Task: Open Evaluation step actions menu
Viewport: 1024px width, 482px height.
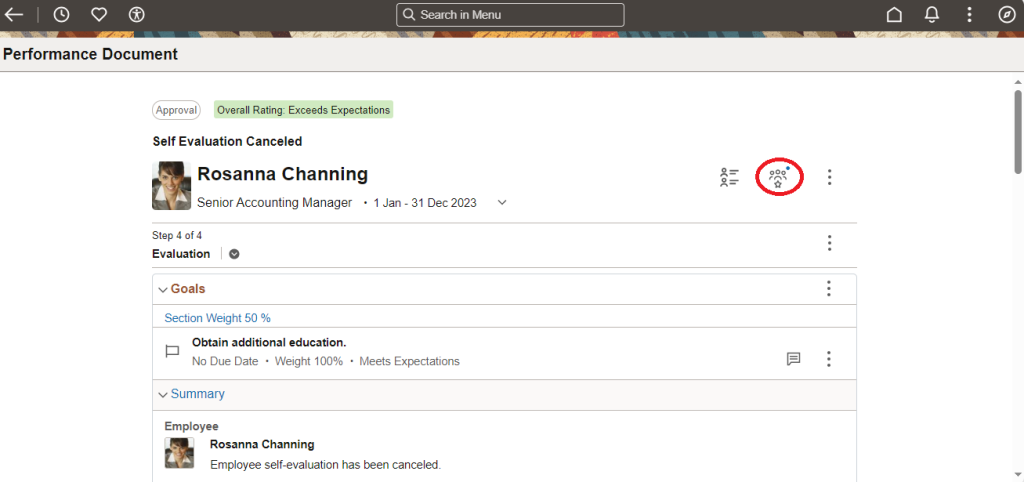Action: click(829, 243)
